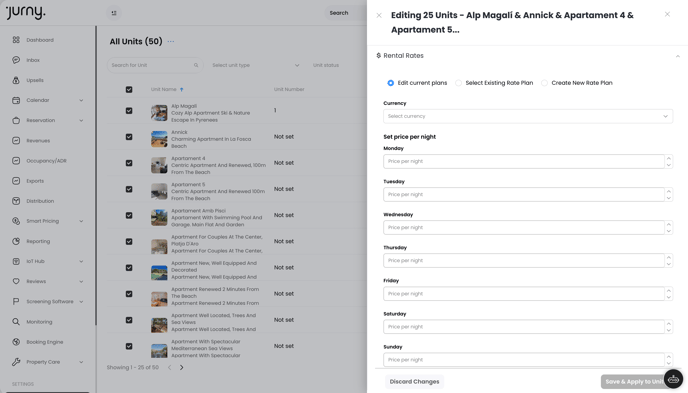Click the Monitoring magnifier icon
This screenshot has width=688, height=393.
coord(16,322)
